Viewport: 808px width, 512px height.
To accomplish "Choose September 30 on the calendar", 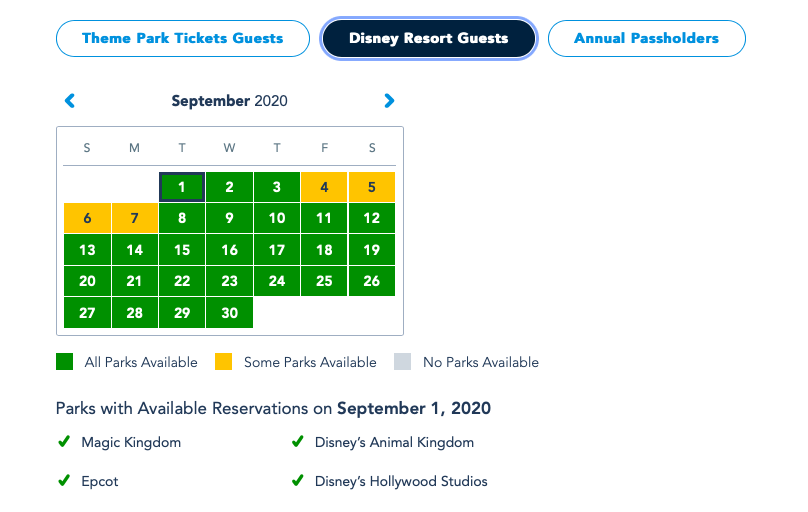I will click(x=230, y=313).
